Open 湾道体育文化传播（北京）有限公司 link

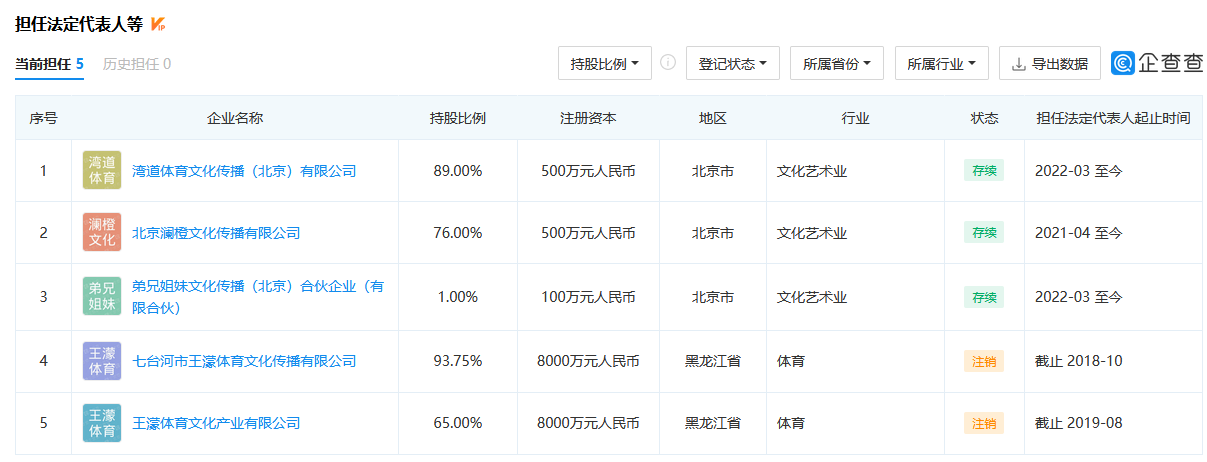pyautogui.click(x=244, y=171)
